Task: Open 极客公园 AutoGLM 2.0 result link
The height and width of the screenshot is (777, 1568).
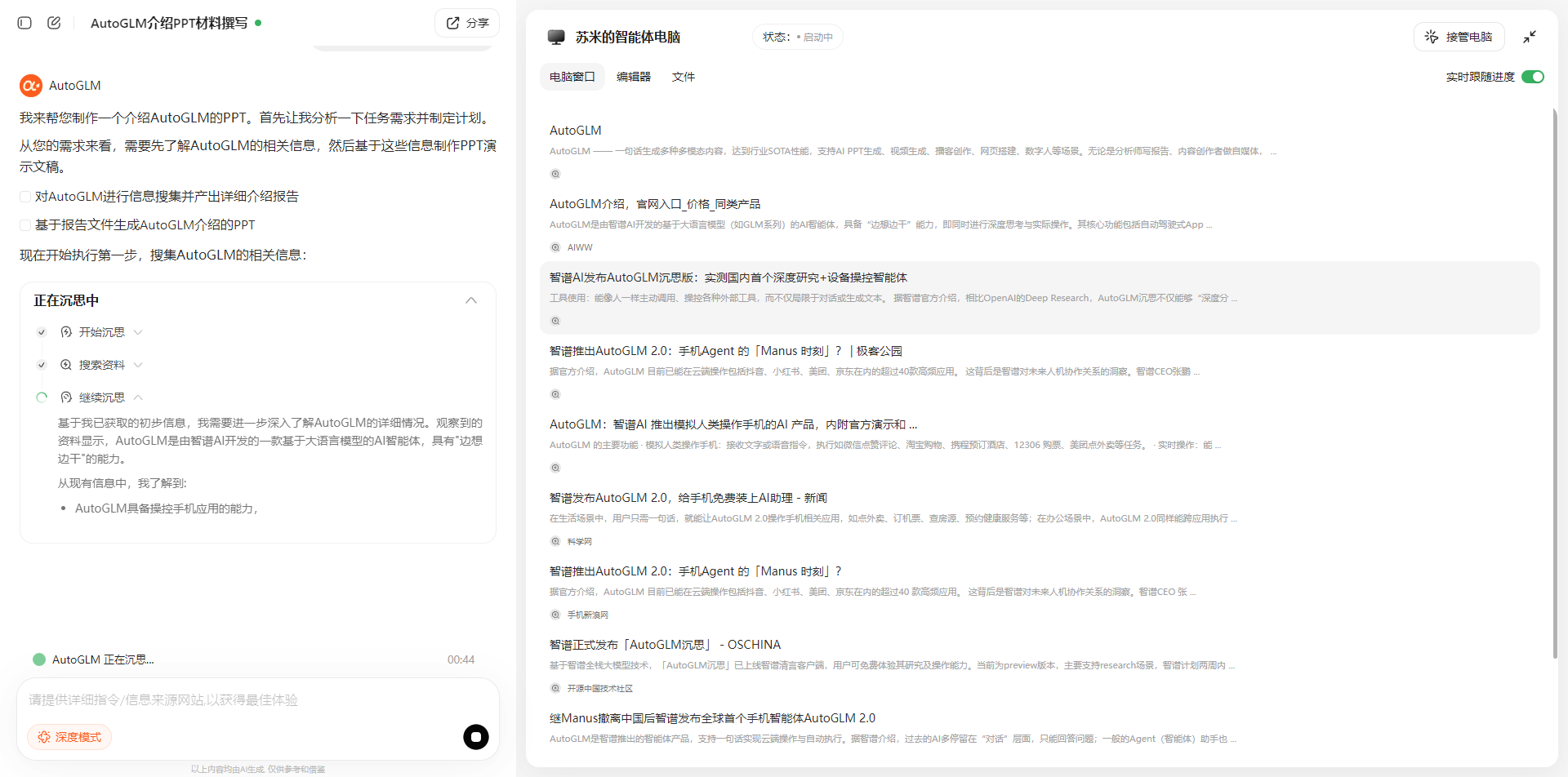Action: pos(726,351)
